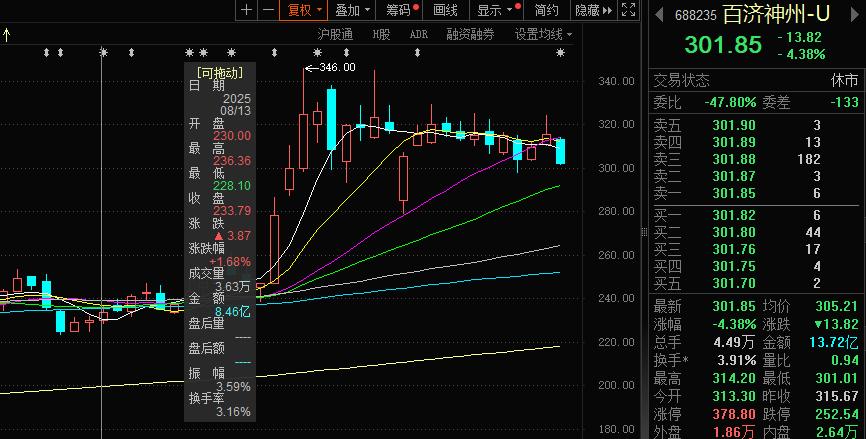Go to next stock with right arrow

pos(857,16)
